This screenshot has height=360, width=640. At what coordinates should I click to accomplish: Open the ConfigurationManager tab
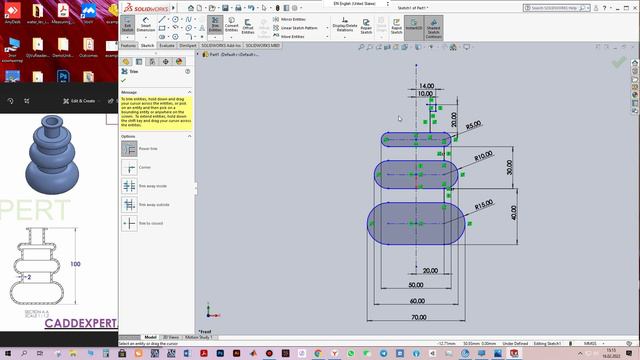[152, 62]
